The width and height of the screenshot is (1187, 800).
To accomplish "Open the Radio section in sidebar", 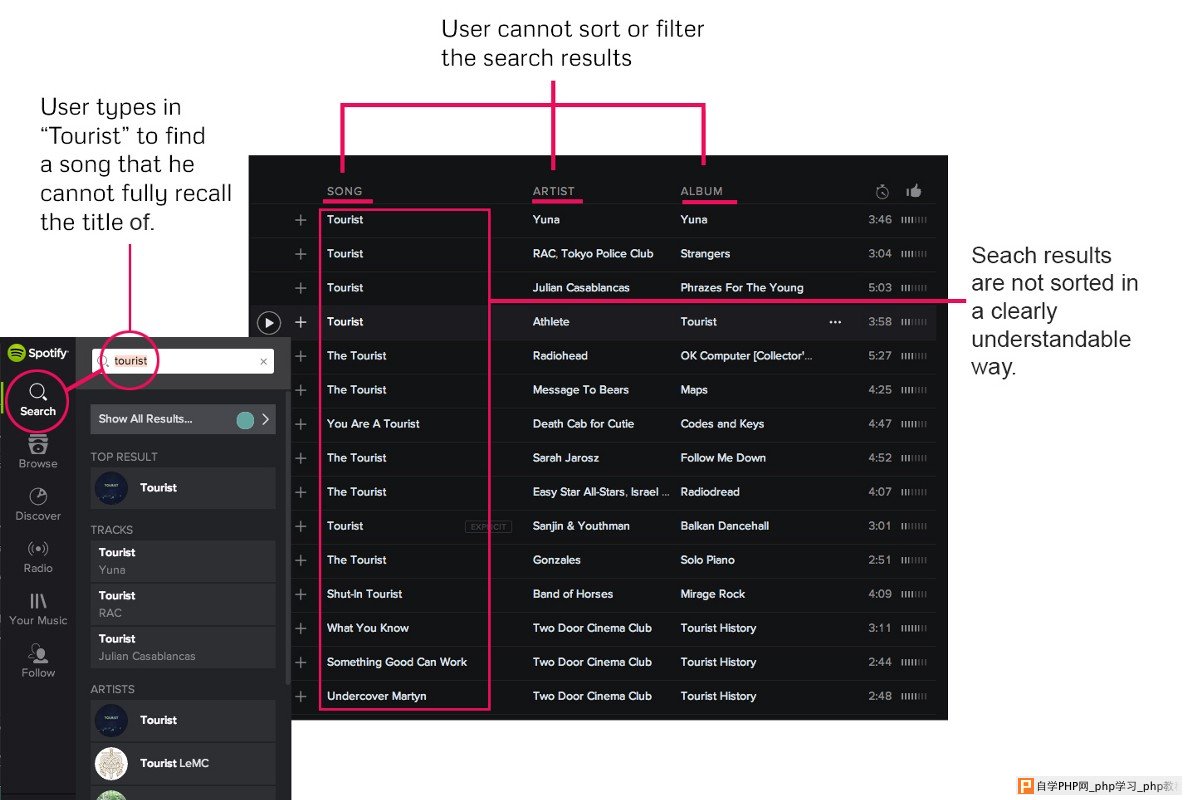I will (38, 556).
